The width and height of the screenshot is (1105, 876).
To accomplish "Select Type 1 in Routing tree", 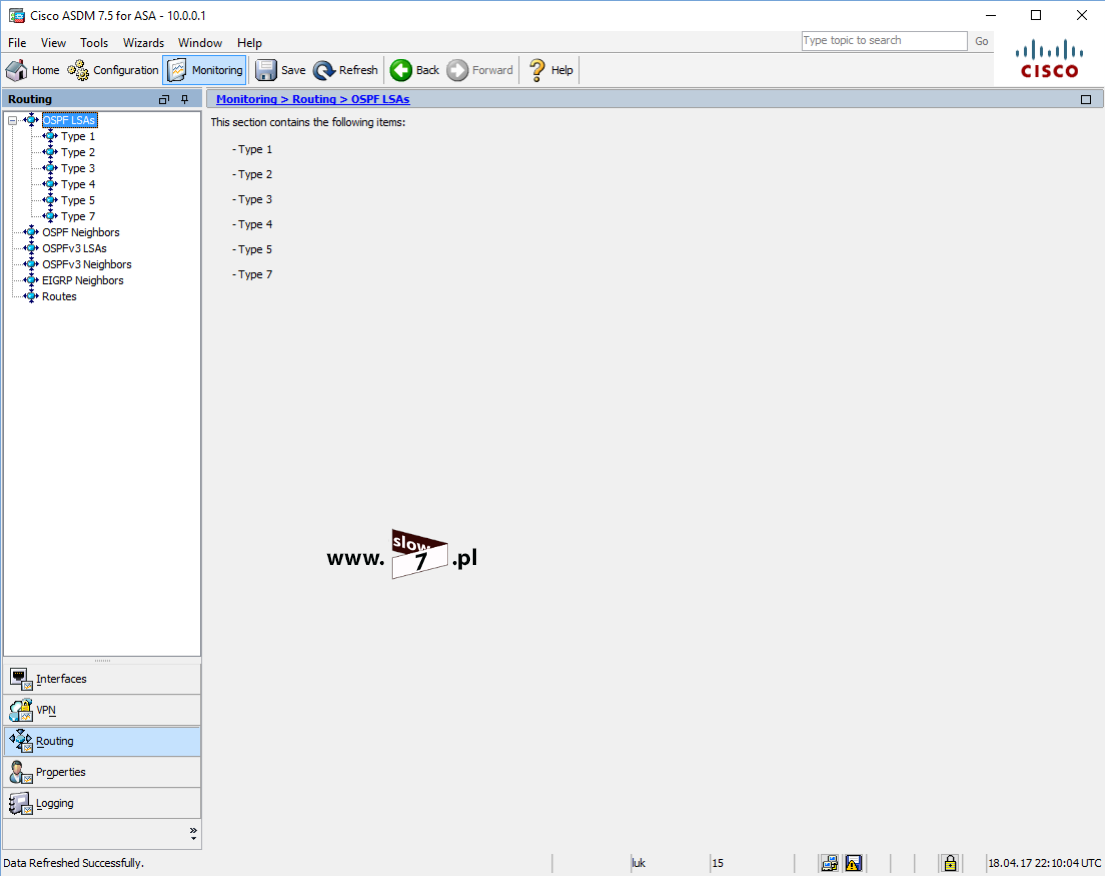I will tap(78, 136).
